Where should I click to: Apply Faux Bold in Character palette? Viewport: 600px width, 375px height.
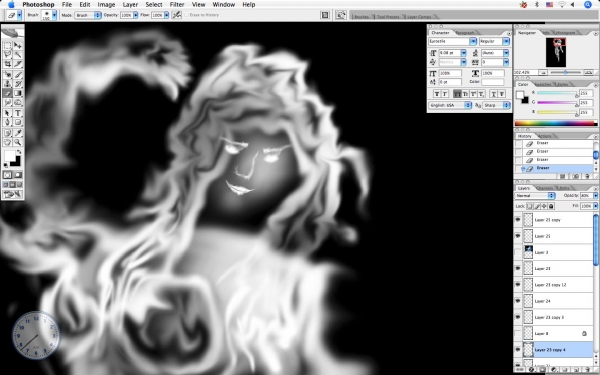(x=437, y=94)
